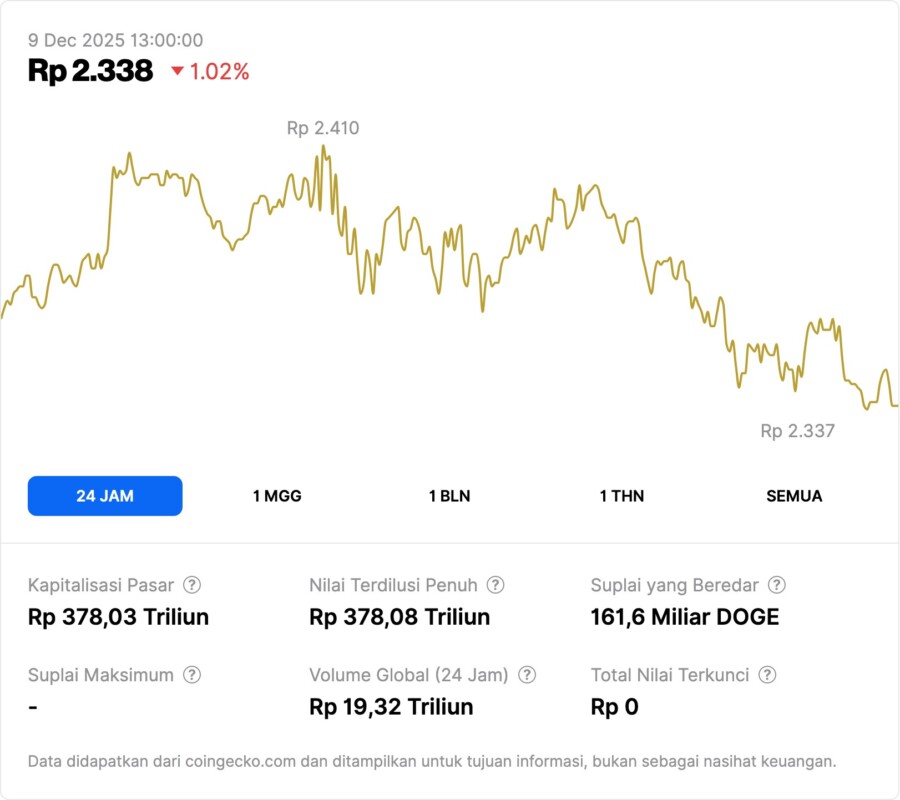The height and width of the screenshot is (800, 900).
Task: Click the Rp 378,03 Triliun market cap value
Action: 118,617
